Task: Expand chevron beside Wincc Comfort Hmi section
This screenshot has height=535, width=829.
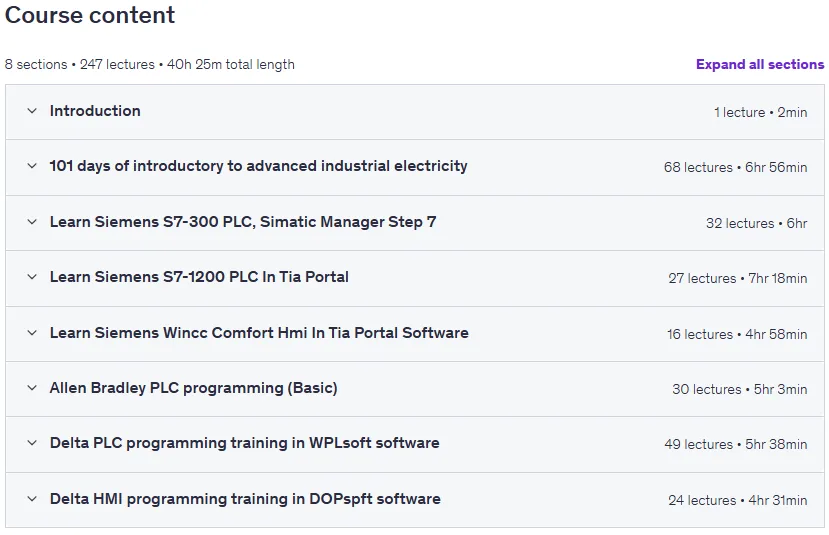Action: pyautogui.click(x=32, y=333)
